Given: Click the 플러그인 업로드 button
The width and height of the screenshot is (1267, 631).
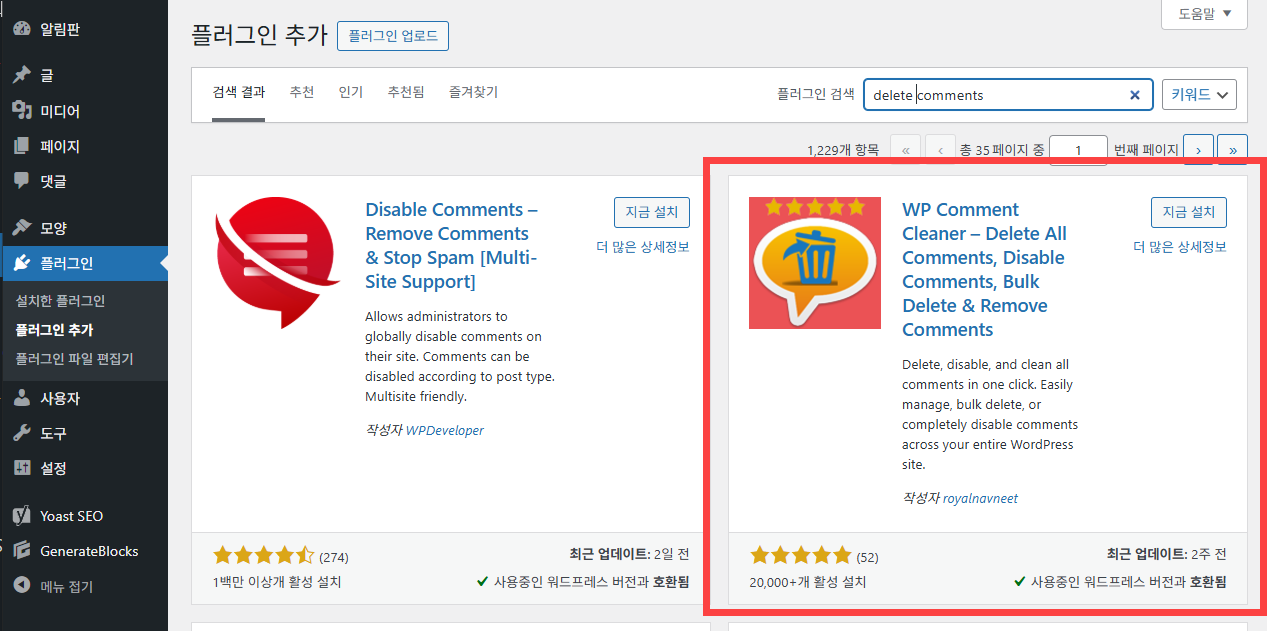Looking at the screenshot, I should point(393,36).
